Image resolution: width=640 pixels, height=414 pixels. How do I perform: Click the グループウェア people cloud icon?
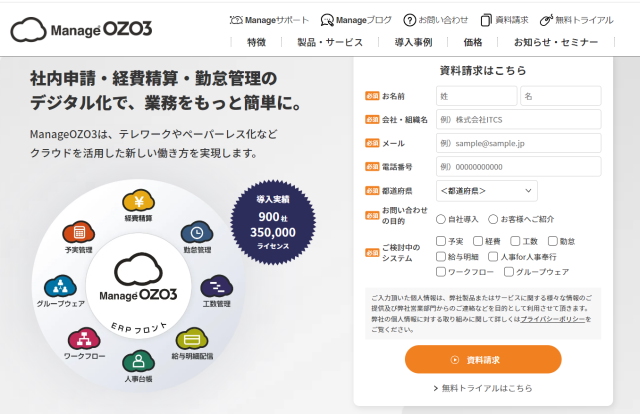60,286
